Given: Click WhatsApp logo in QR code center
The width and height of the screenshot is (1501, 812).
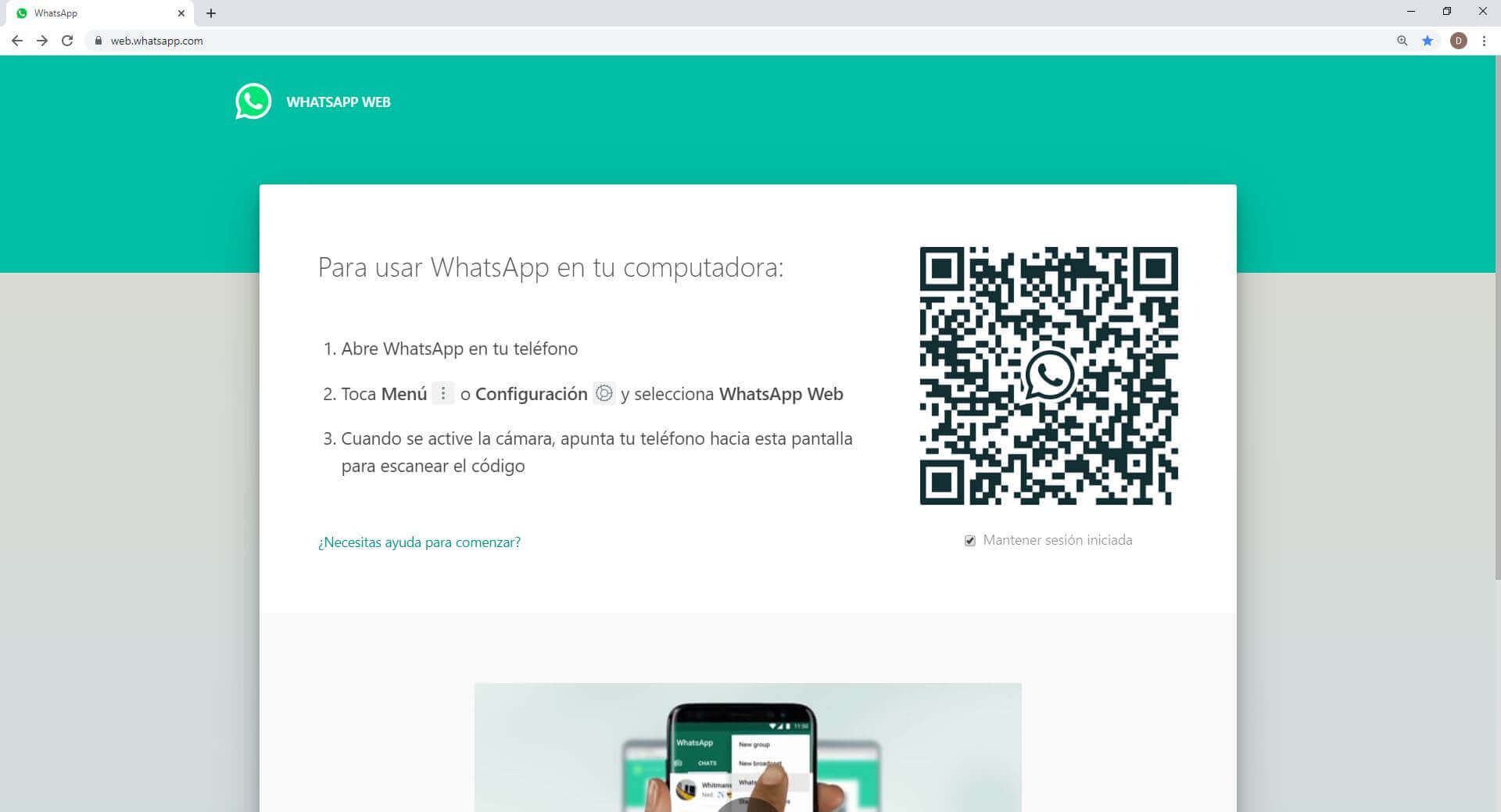Looking at the screenshot, I should point(1049,376).
